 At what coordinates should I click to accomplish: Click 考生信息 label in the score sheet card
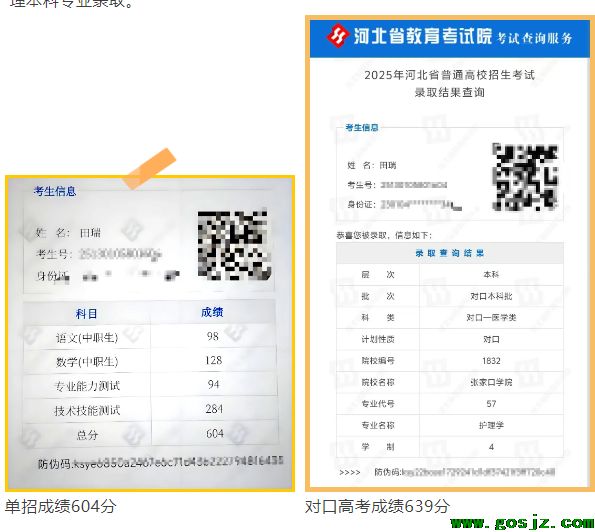coord(55,191)
